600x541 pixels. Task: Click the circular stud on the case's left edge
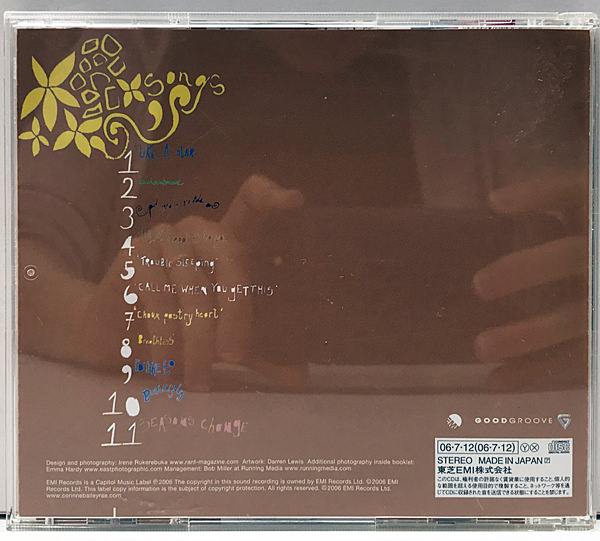(31, 273)
